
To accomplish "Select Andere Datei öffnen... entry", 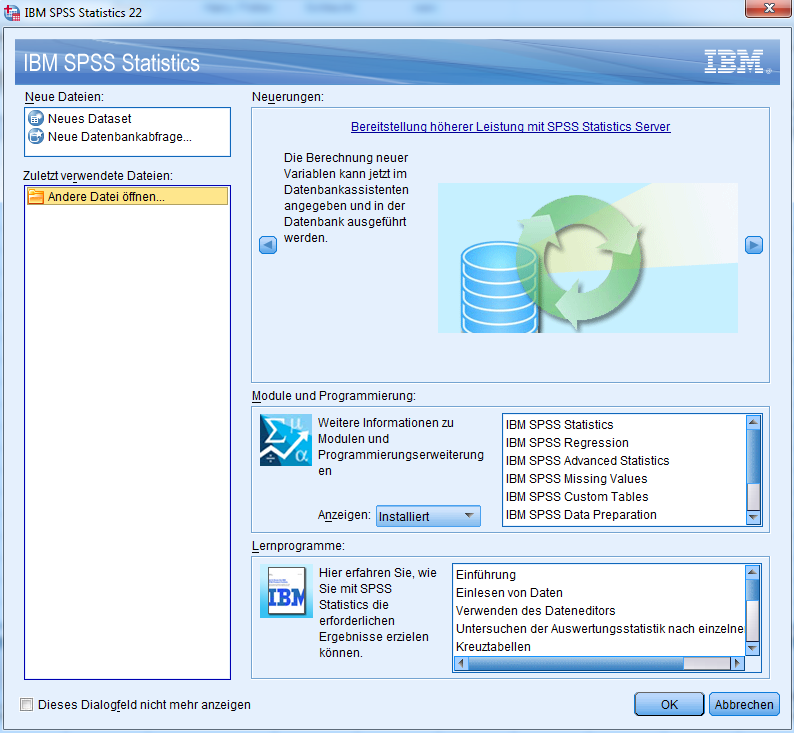I will [127, 196].
